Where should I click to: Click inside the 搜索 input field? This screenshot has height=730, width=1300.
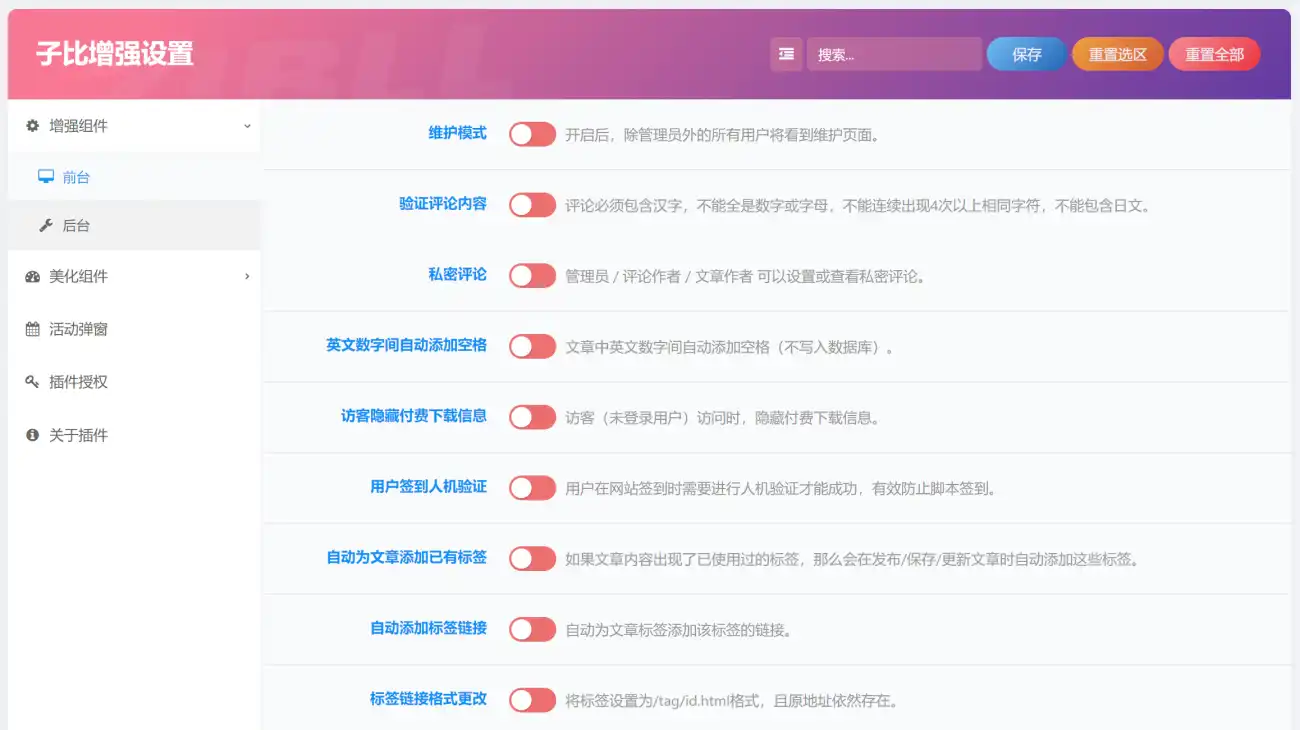click(895, 54)
